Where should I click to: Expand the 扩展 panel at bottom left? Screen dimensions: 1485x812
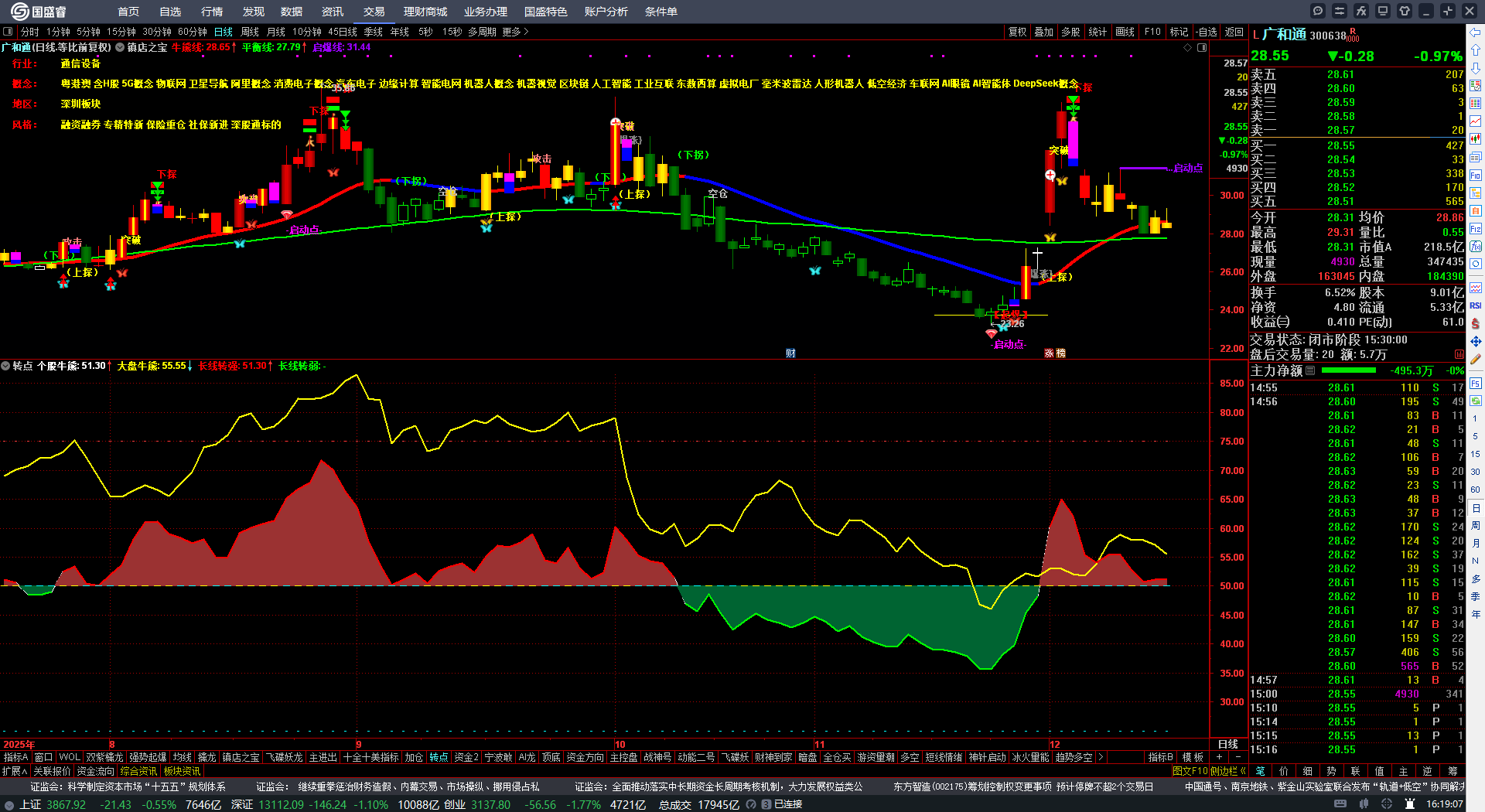[15, 771]
